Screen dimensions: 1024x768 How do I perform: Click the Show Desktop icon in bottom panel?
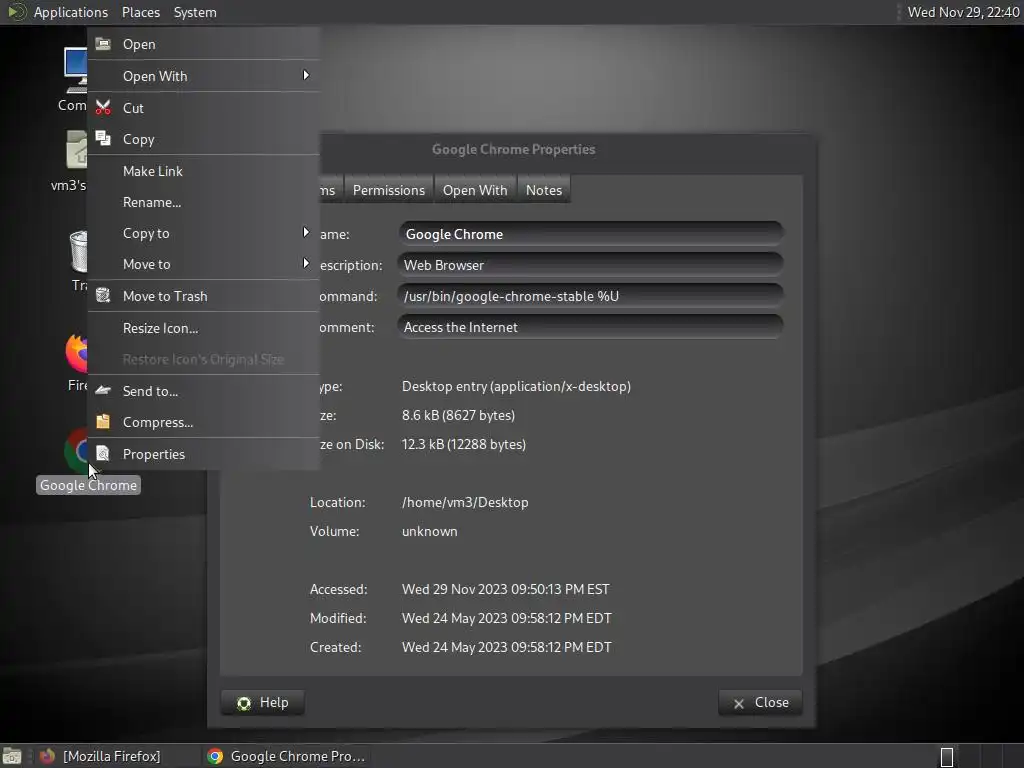(x=12, y=756)
